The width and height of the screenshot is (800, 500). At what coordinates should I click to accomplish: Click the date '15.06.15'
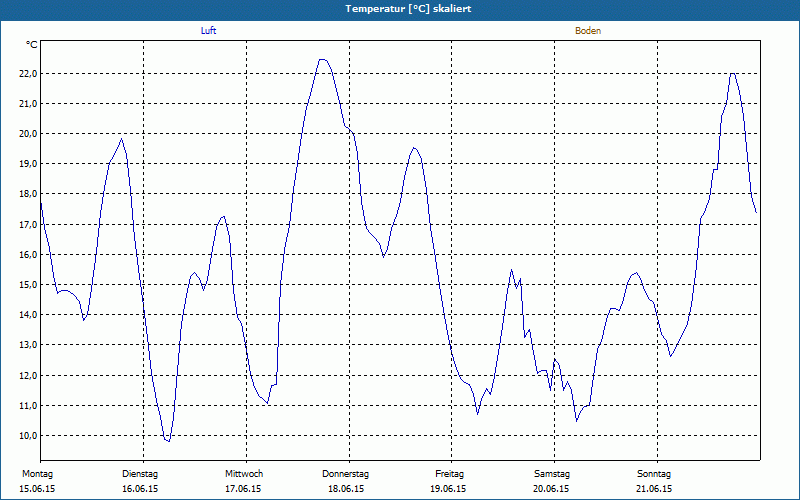point(37,489)
